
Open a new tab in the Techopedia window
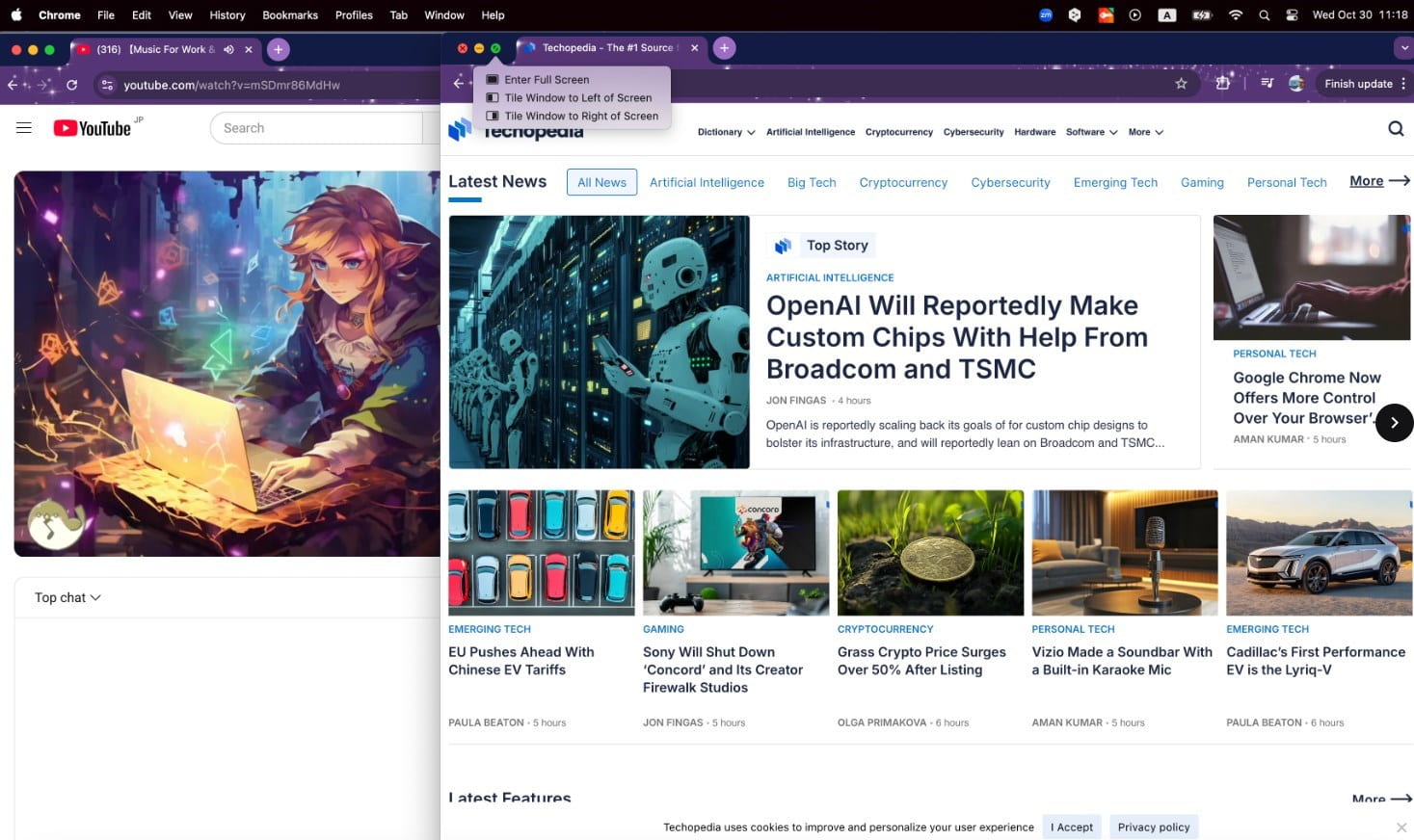point(724,47)
